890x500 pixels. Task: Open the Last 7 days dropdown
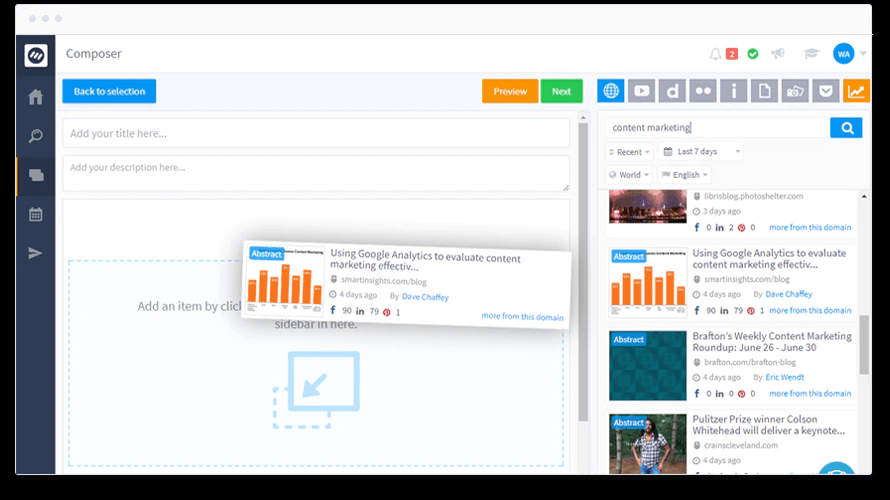point(700,152)
